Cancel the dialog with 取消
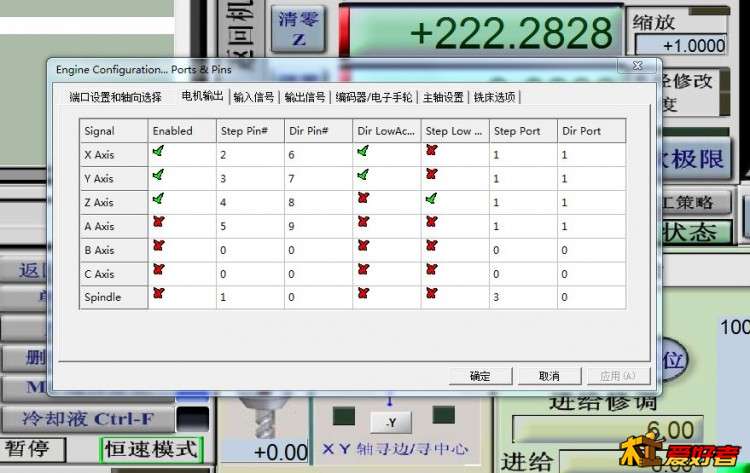The width and height of the screenshot is (750, 473). tap(550, 376)
